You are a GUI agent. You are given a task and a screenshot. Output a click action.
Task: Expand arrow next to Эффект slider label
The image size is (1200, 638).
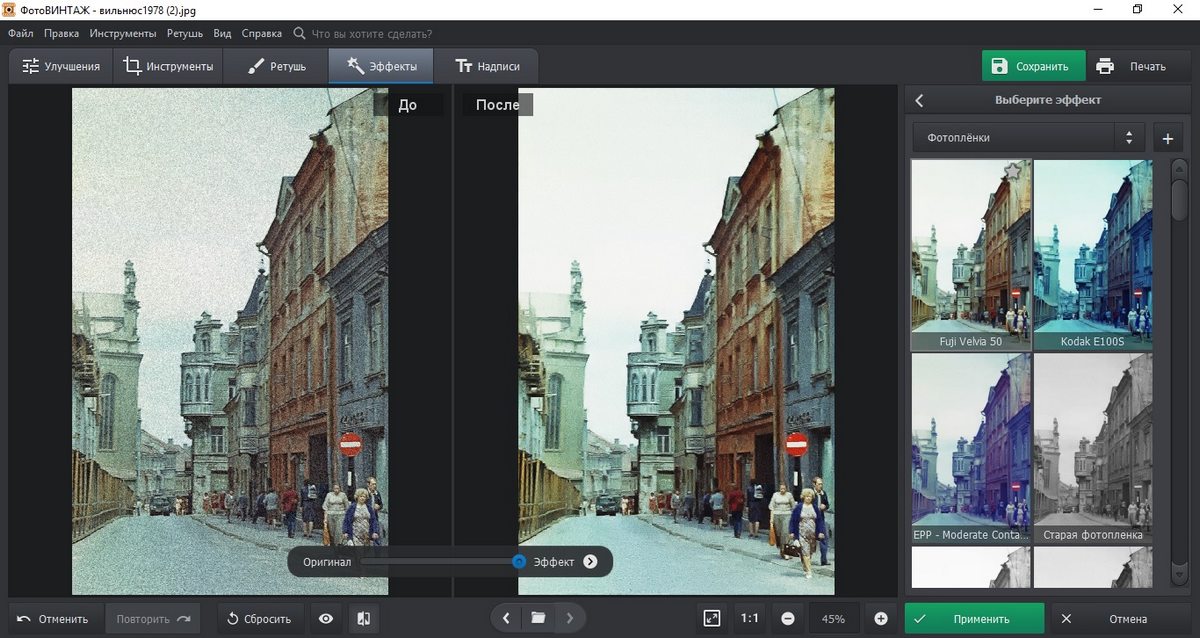point(590,561)
